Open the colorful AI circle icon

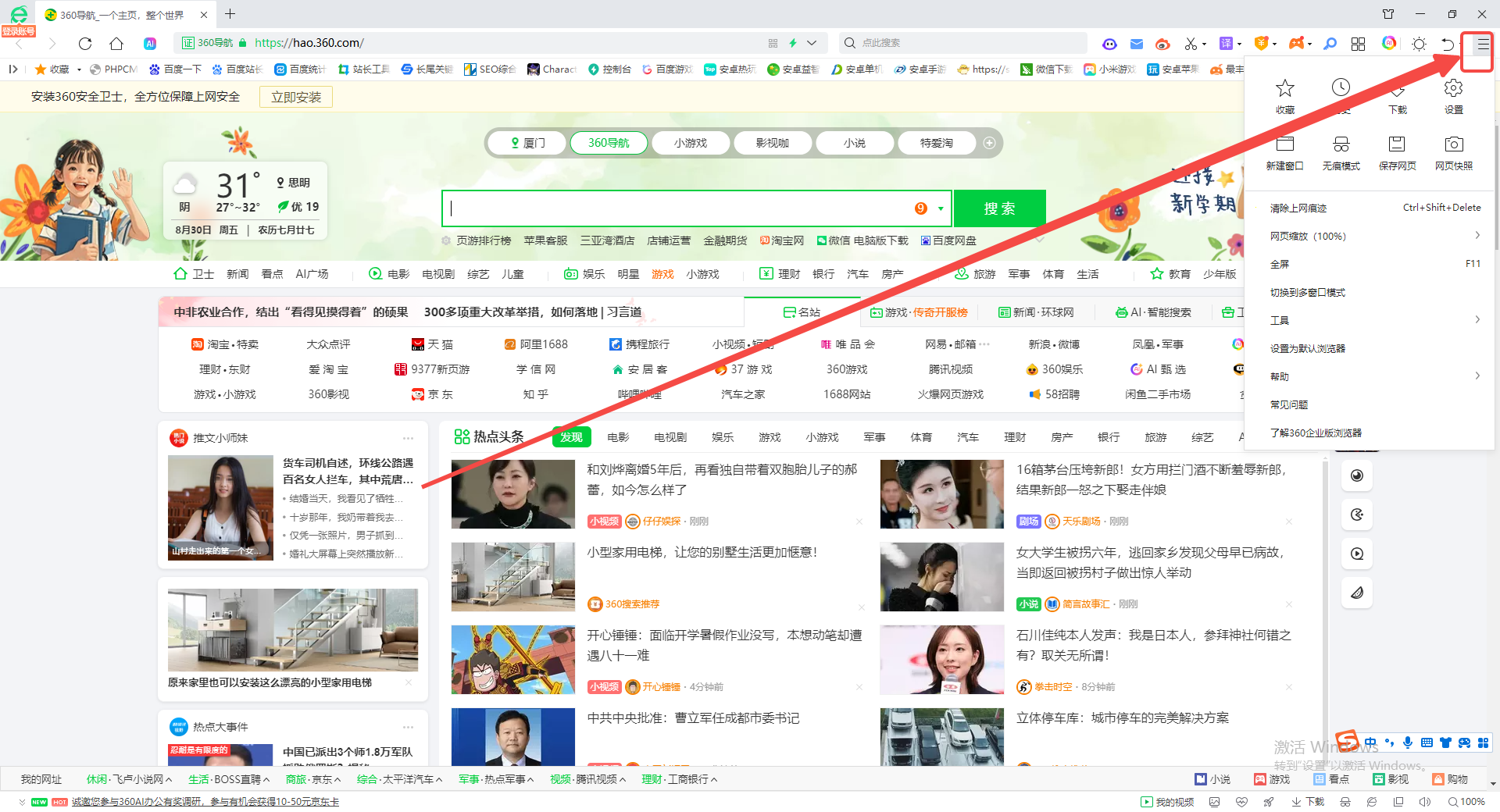pos(1389,43)
